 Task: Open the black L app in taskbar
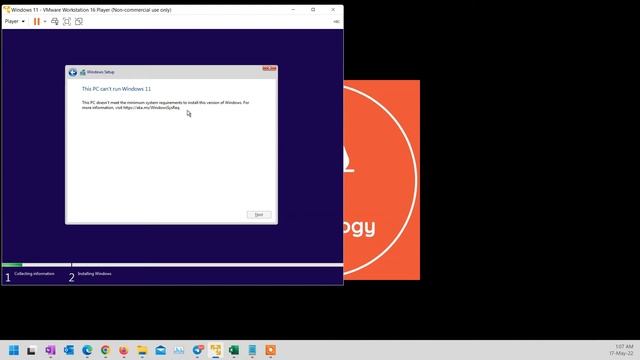(31, 350)
